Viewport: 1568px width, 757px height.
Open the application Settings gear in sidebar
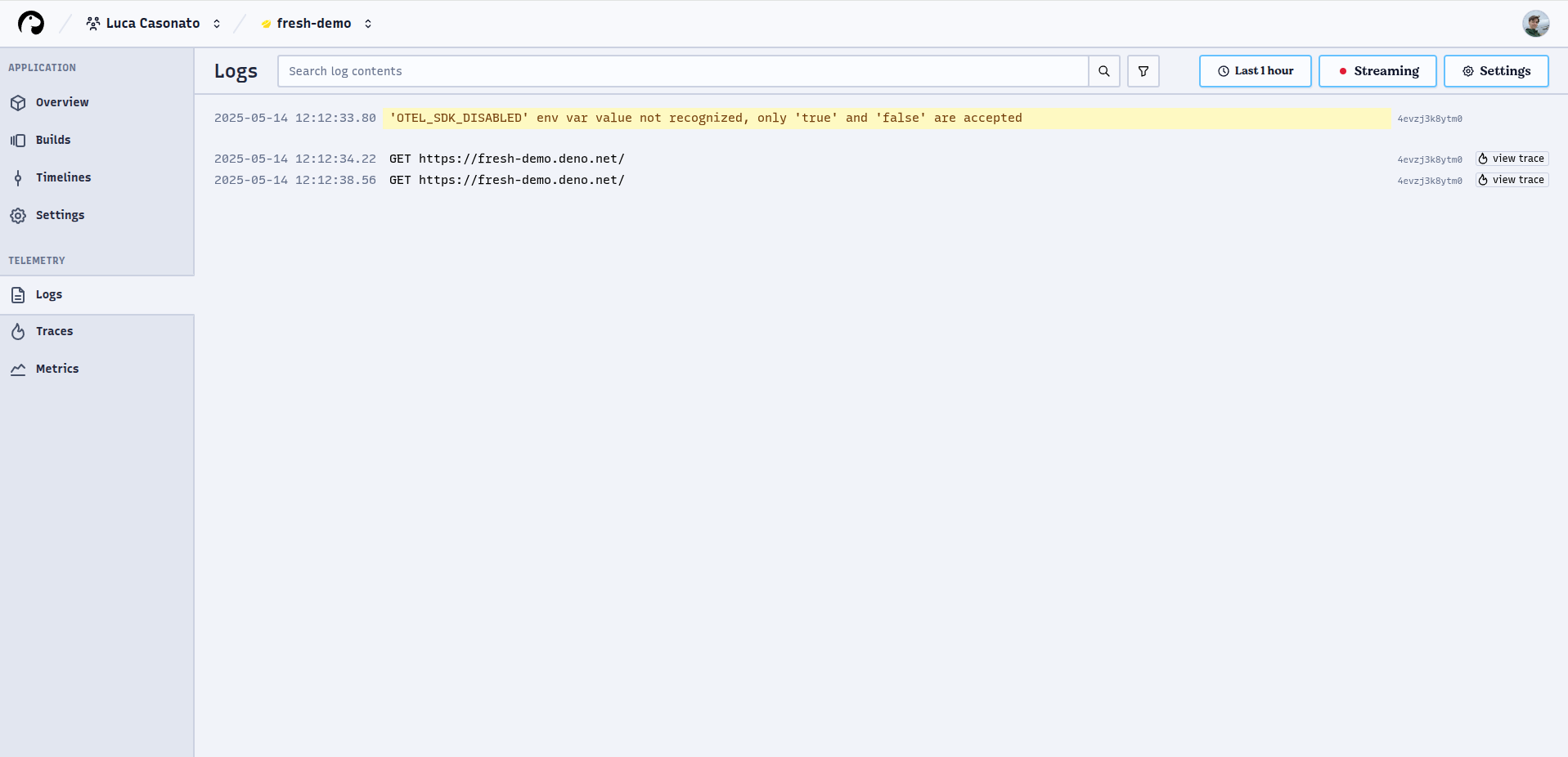tap(60, 215)
